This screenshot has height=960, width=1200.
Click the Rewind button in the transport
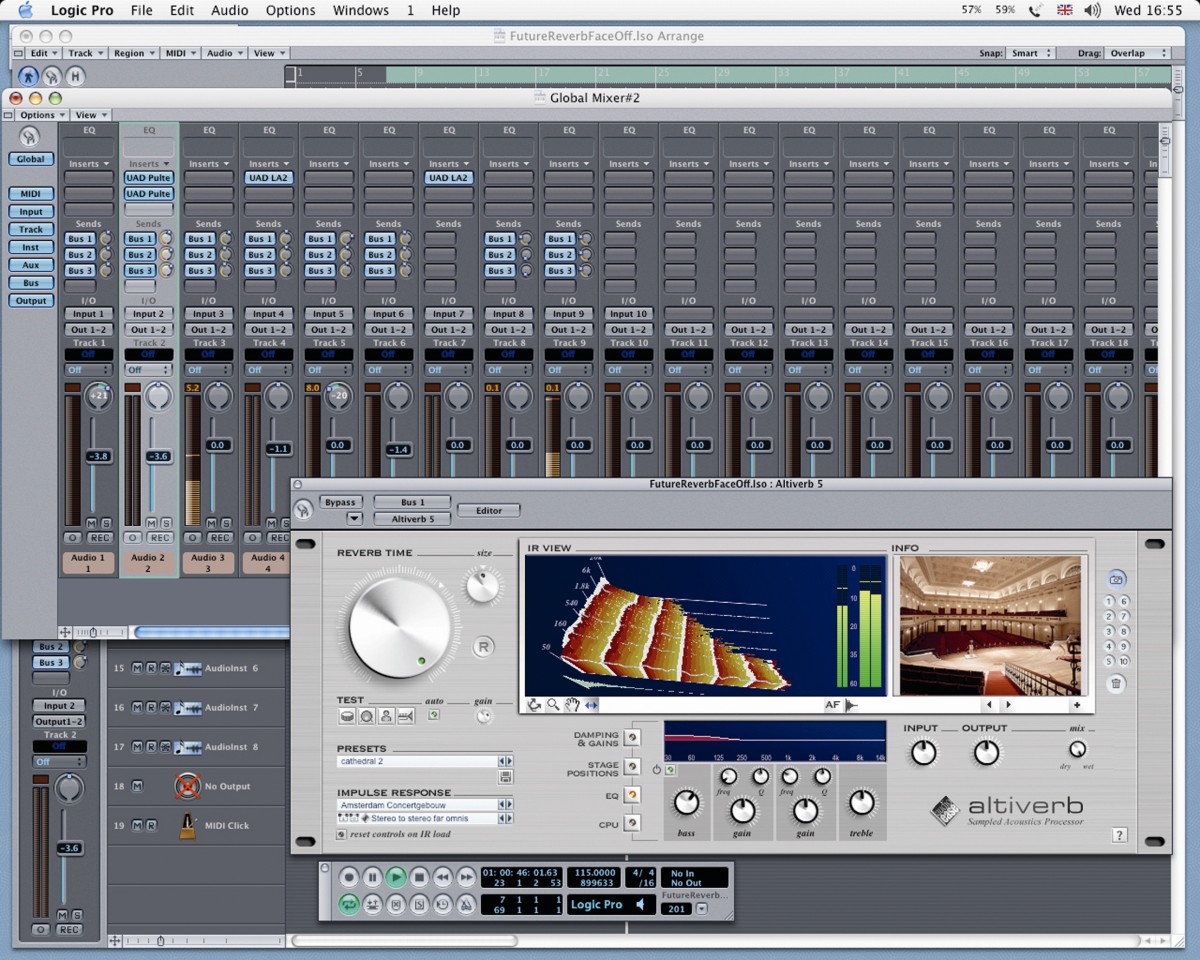pos(443,877)
